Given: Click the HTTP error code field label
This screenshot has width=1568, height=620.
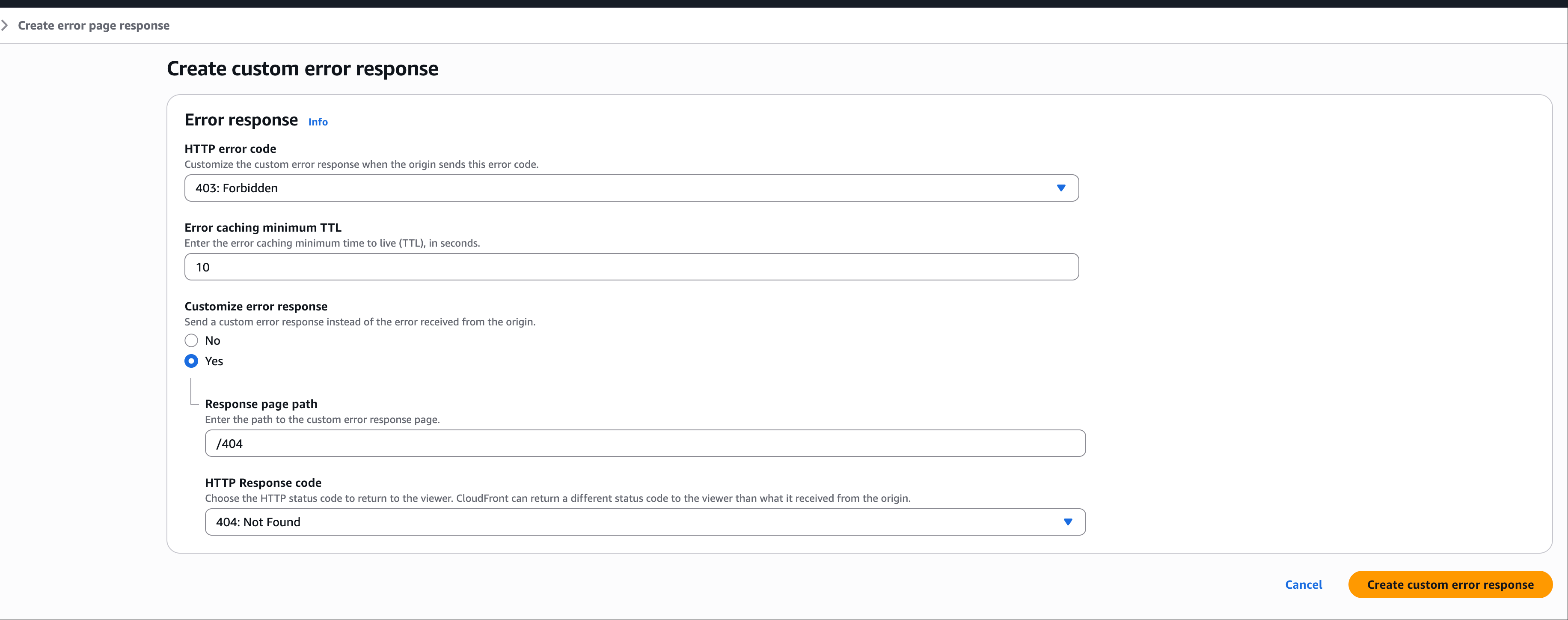Looking at the screenshot, I should pos(230,149).
